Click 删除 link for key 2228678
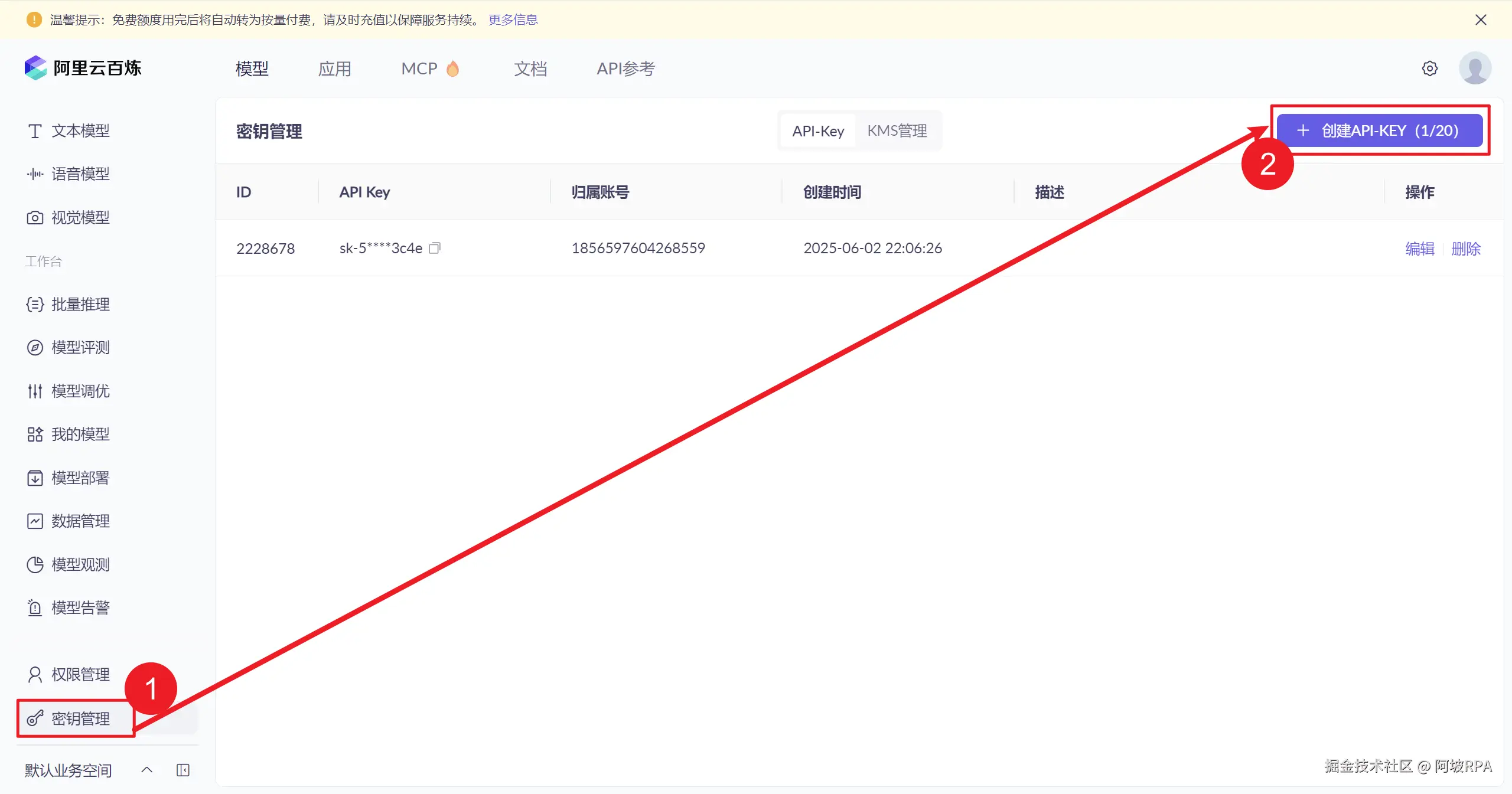1512x794 pixels. click(x=1465, y=249)
